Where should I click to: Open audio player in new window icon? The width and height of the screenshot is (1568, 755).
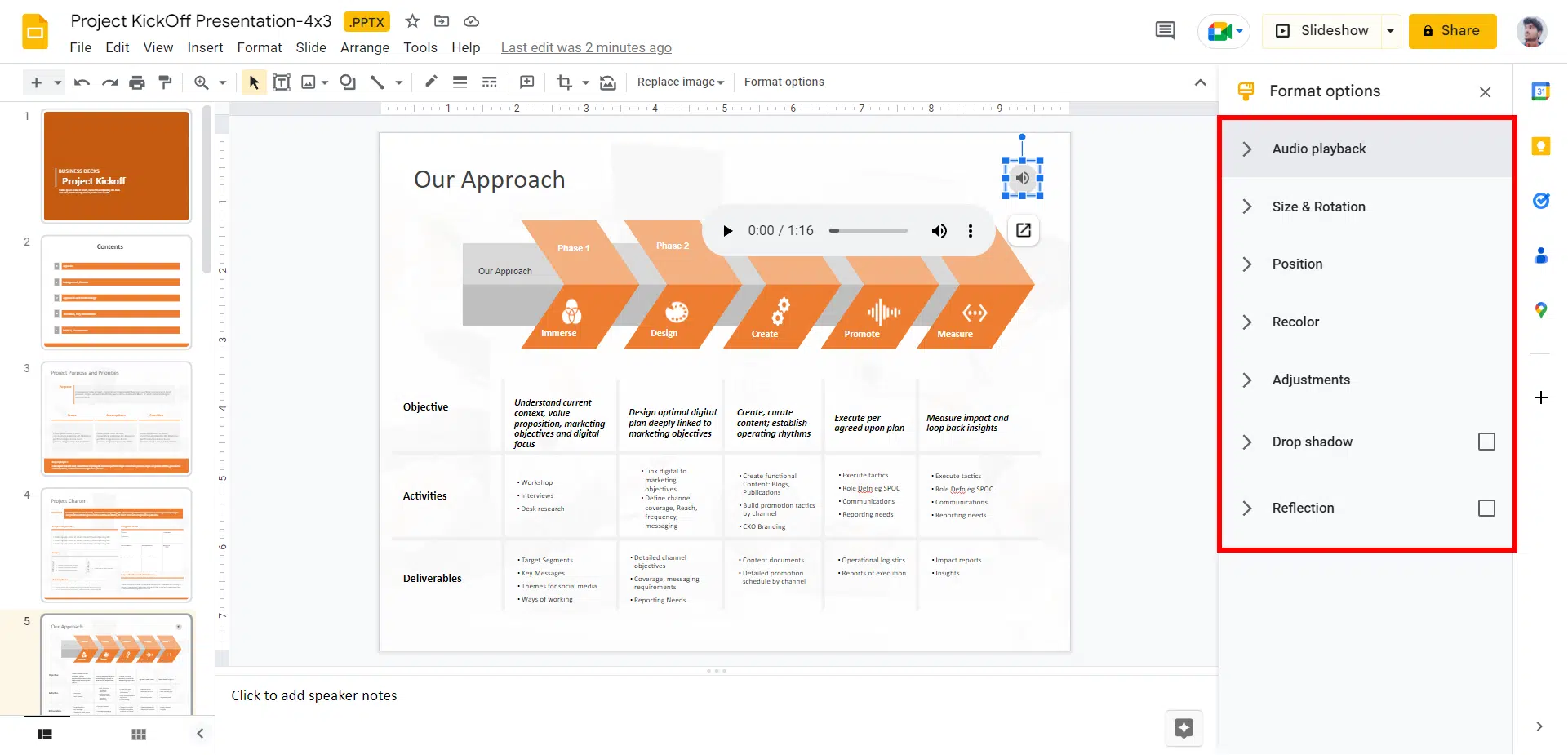1024,230
